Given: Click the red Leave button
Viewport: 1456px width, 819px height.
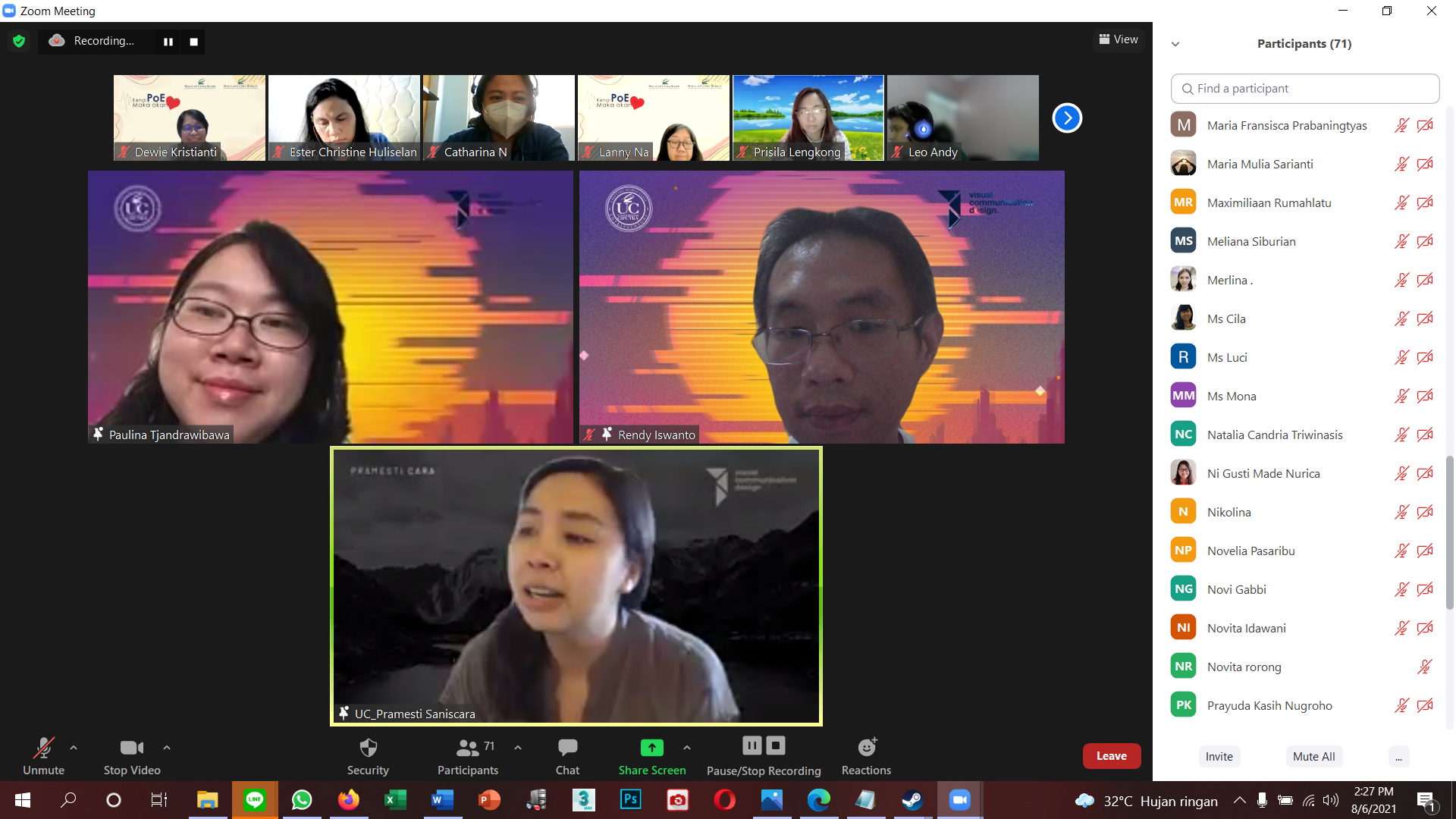Looking at the screenshot, I should 1111,756.
